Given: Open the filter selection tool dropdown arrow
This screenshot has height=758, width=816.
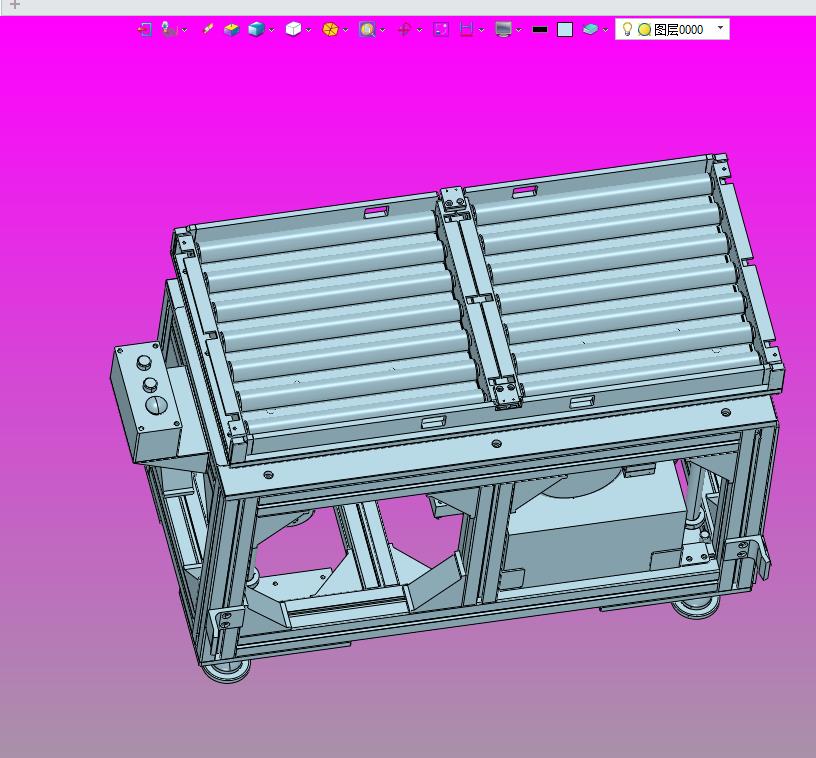Looking at the screenshot, I should click(x=184, y=30).
